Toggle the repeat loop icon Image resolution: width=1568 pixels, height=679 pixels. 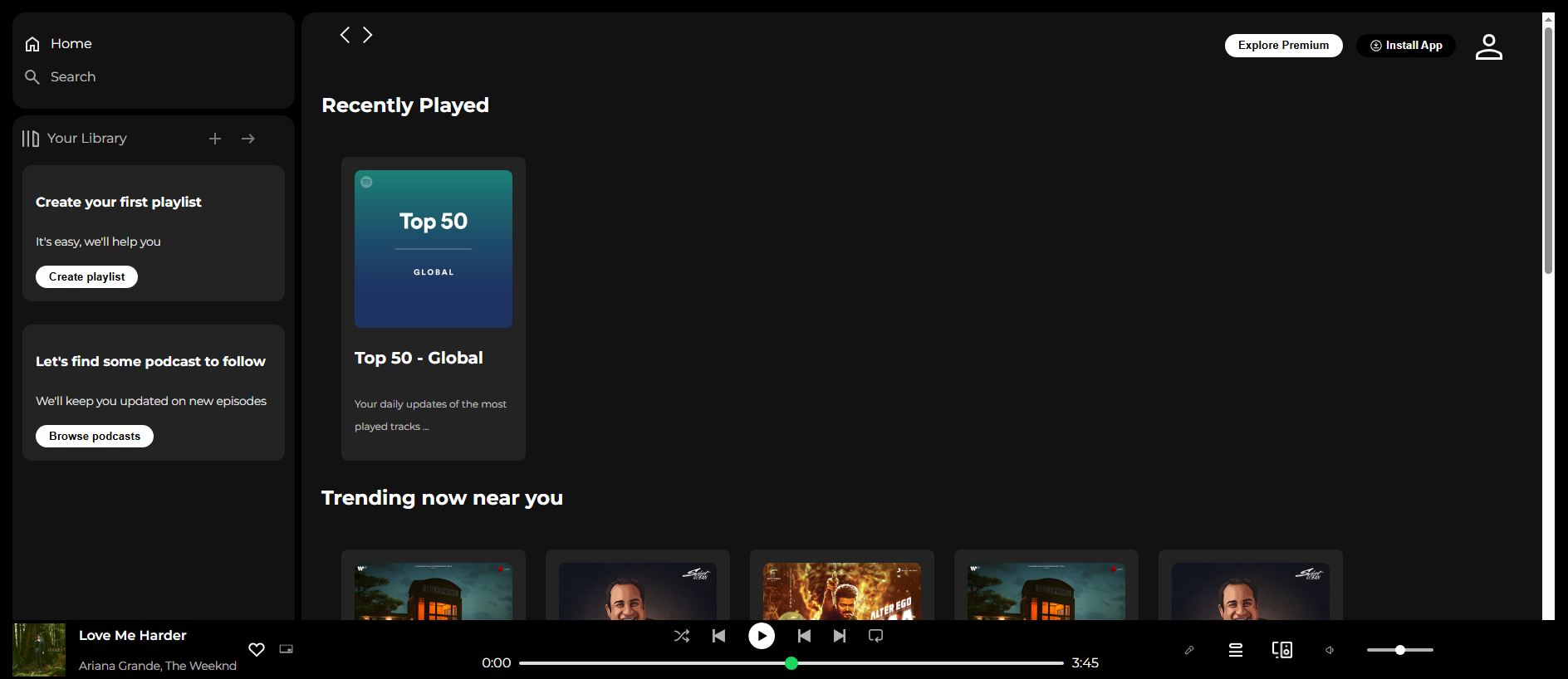point(875,636)
